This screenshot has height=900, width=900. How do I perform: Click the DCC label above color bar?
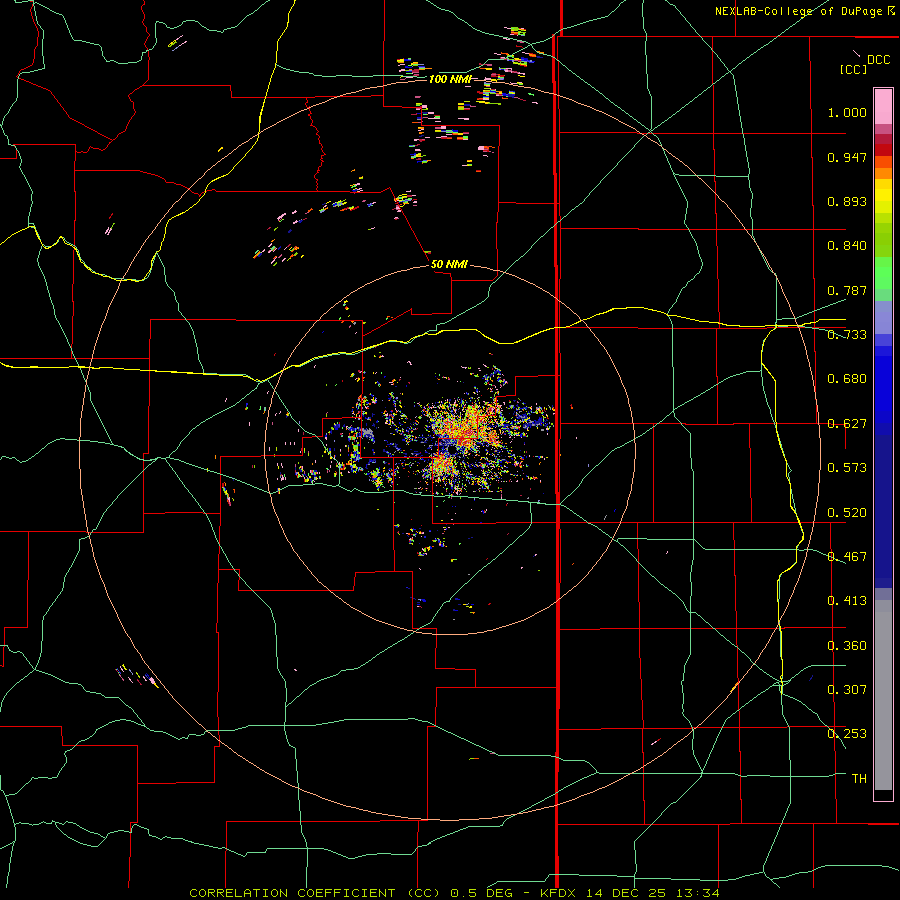878,60
